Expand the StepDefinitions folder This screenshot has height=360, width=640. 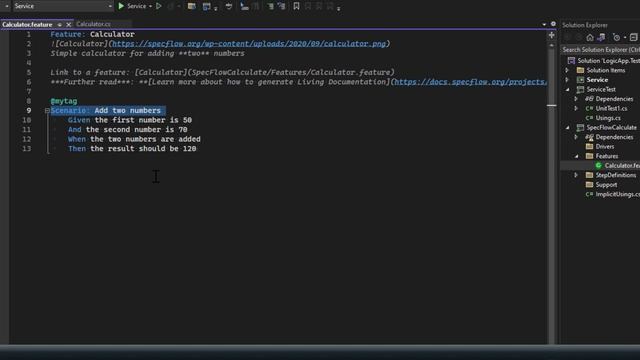coord(576,175)
